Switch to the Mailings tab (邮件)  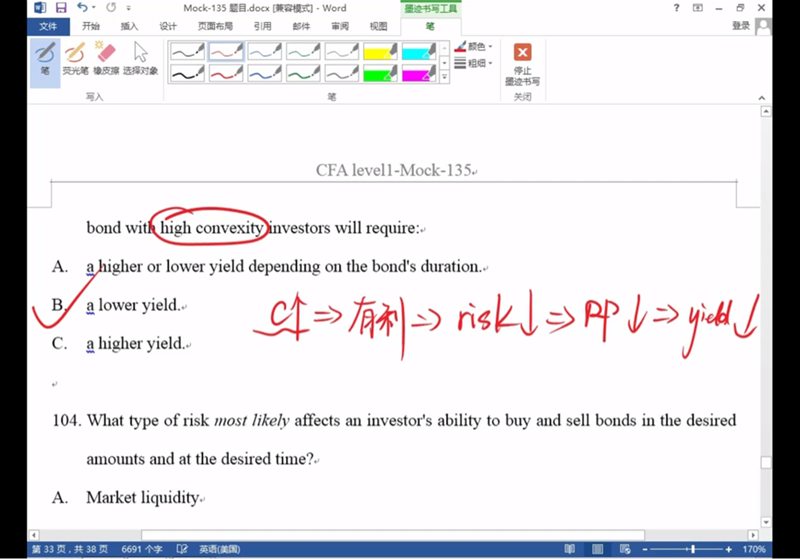[x=301, y=27]
